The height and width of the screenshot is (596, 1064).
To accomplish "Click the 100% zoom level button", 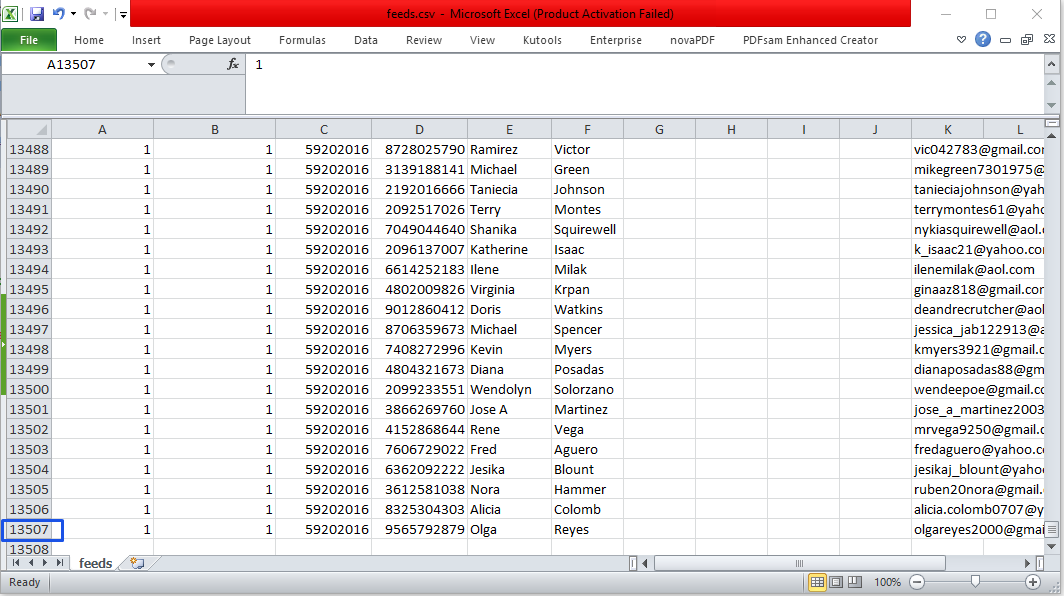I will tap(888, 582).
